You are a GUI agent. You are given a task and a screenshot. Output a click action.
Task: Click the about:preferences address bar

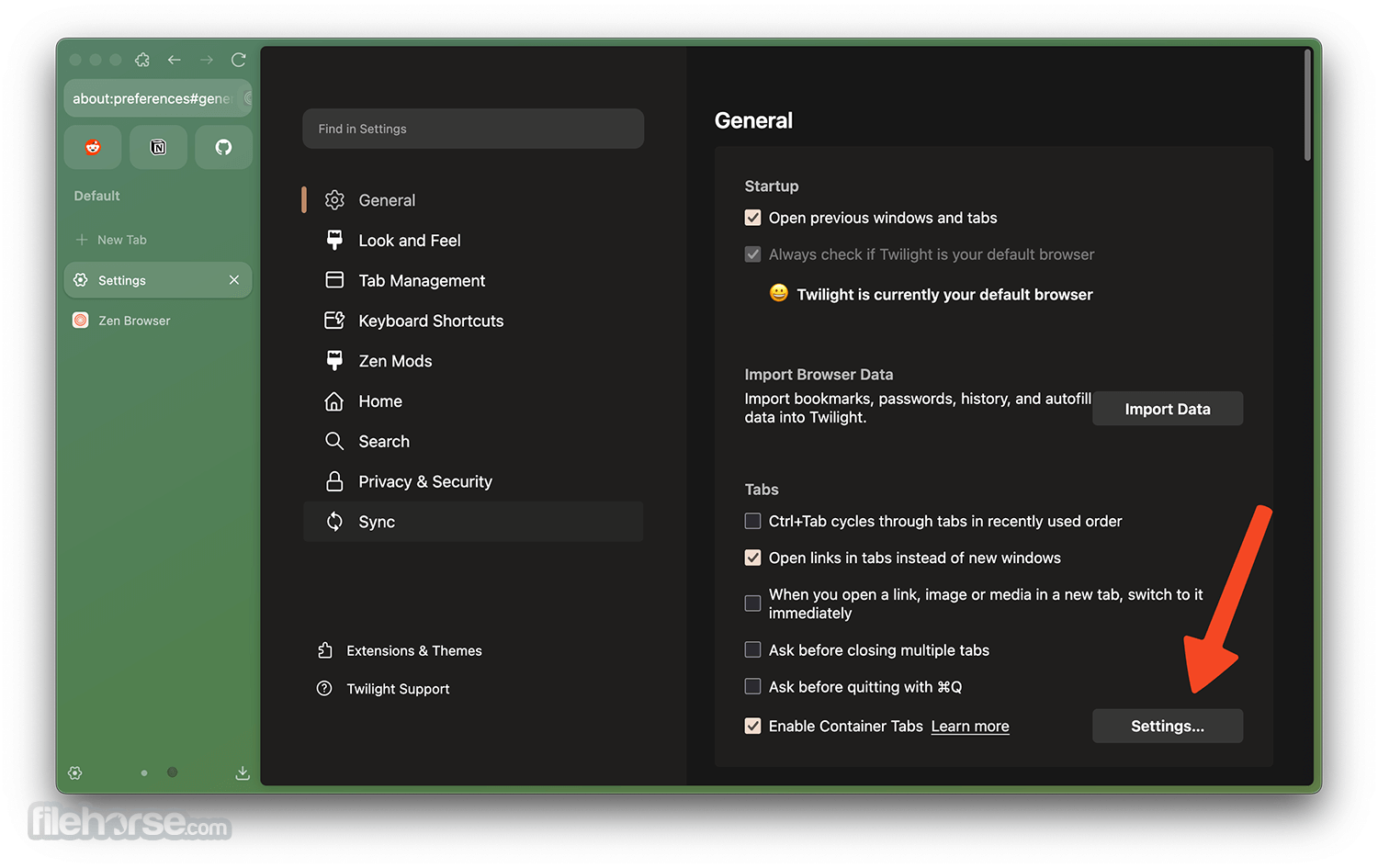pos(158,98)
